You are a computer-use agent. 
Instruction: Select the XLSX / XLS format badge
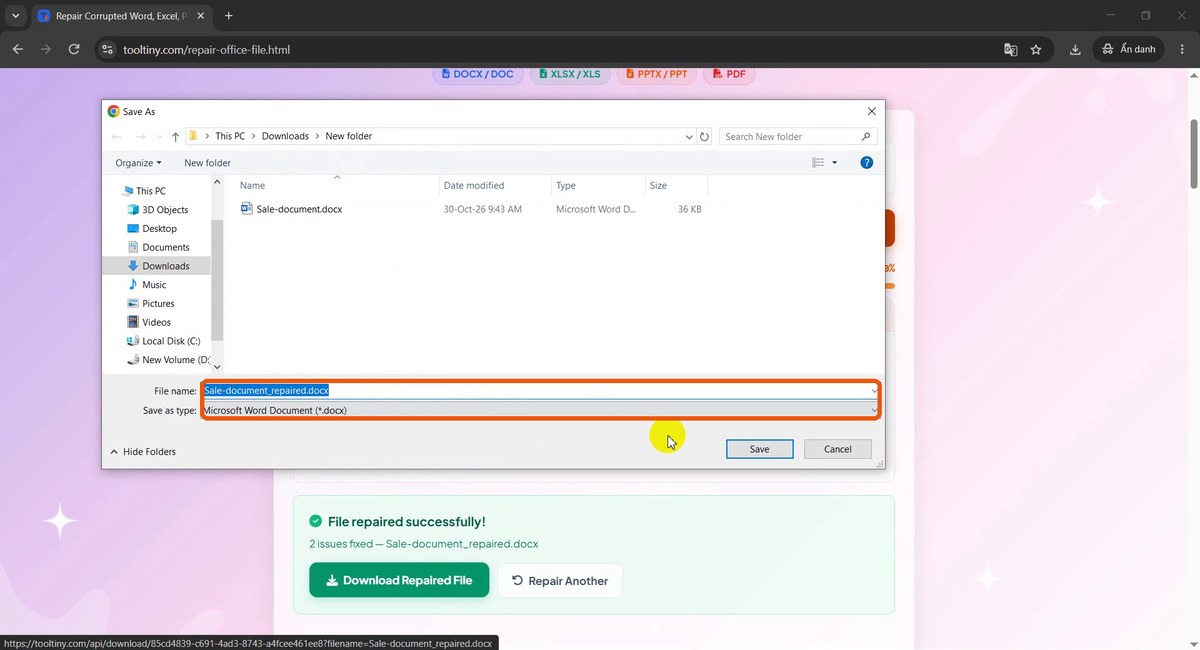point(570,74)
